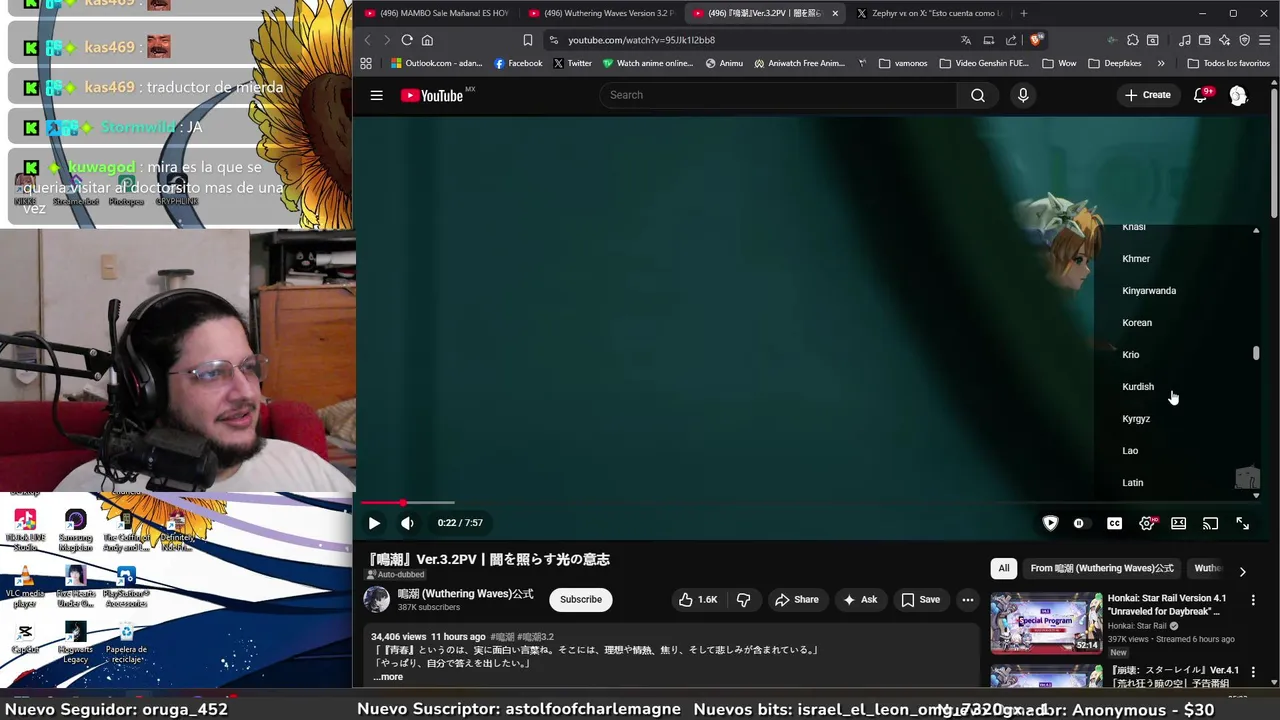This screenshot has height=720, width=1280.
Task: Pick Krio from the language list
Action: click(1131, 355)
